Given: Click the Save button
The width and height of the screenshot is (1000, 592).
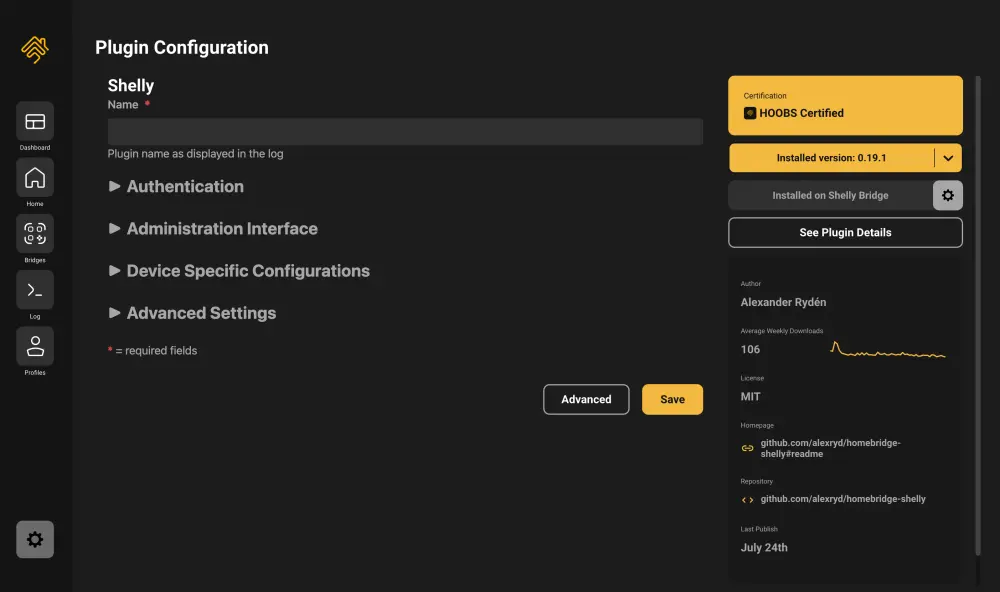Looking at the screenshot, I should point(672,399).
